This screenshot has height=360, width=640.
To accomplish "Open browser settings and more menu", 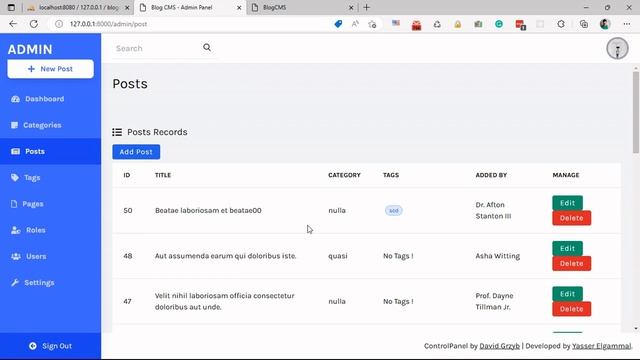I will [627, 24].
